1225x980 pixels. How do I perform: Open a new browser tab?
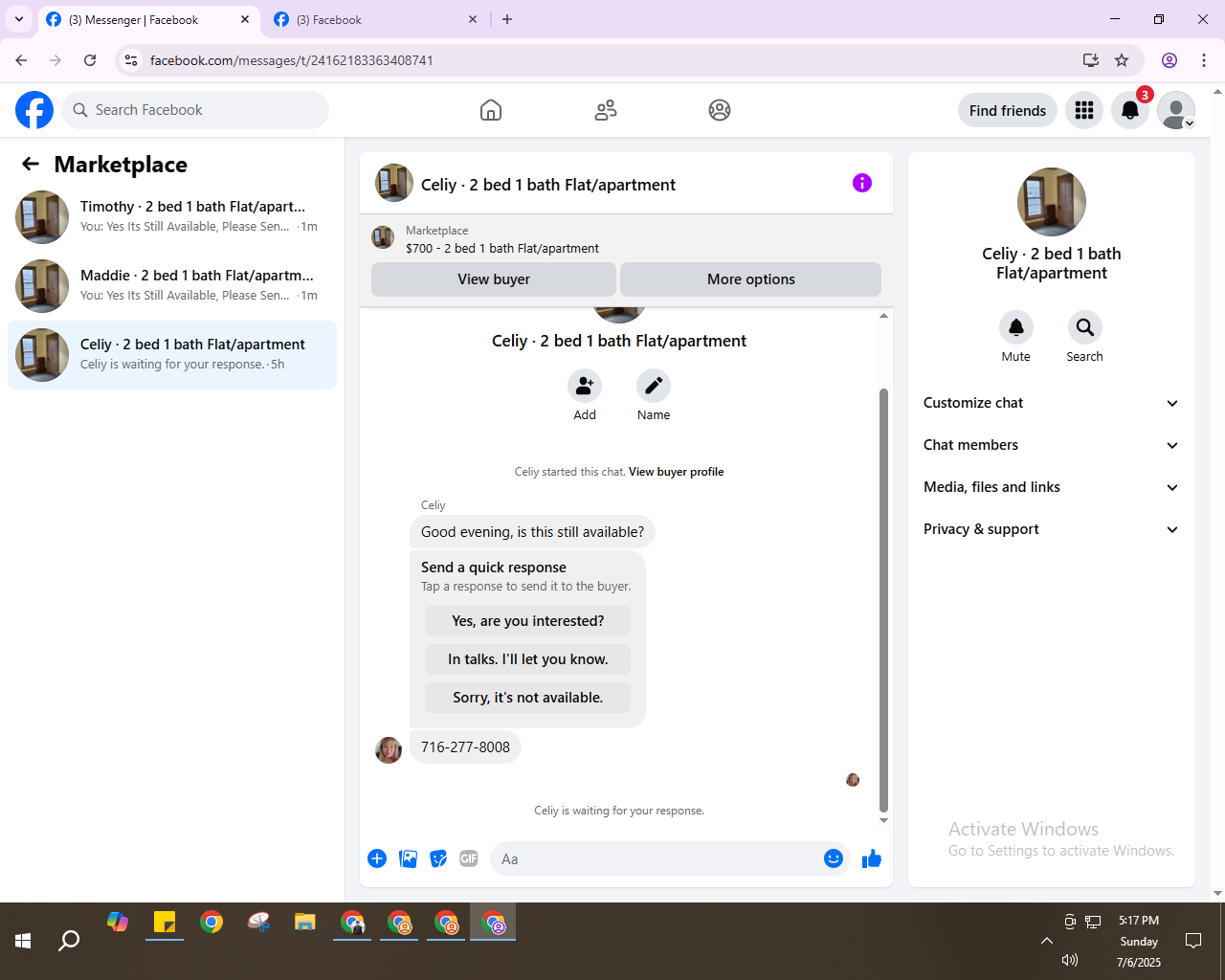pyautogui.click(x=507, y=19)
